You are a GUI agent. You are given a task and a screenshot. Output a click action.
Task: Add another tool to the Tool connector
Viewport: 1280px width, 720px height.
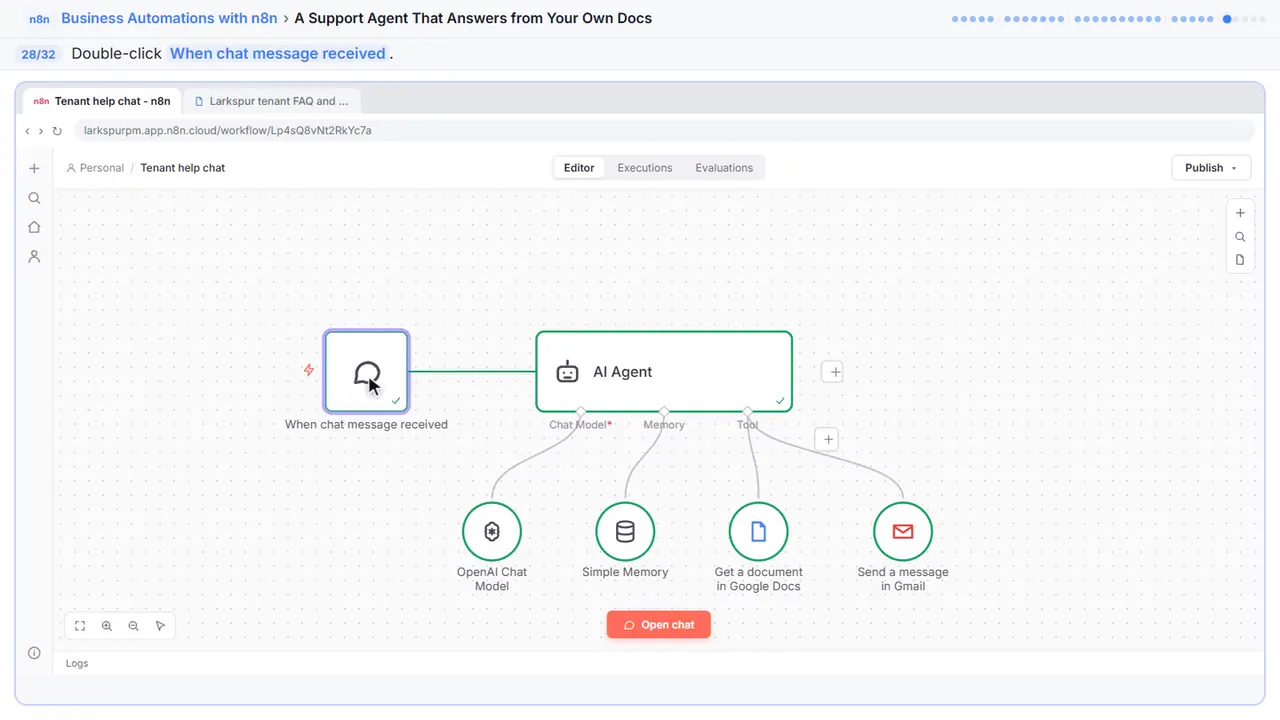click(x=826, y=439)
